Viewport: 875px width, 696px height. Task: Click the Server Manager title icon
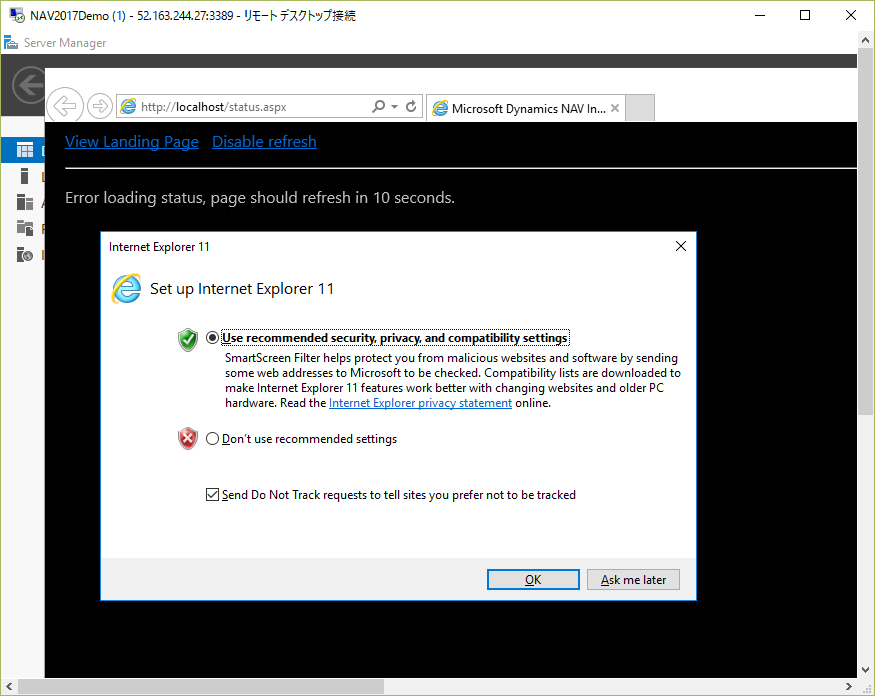coord(11,42)
